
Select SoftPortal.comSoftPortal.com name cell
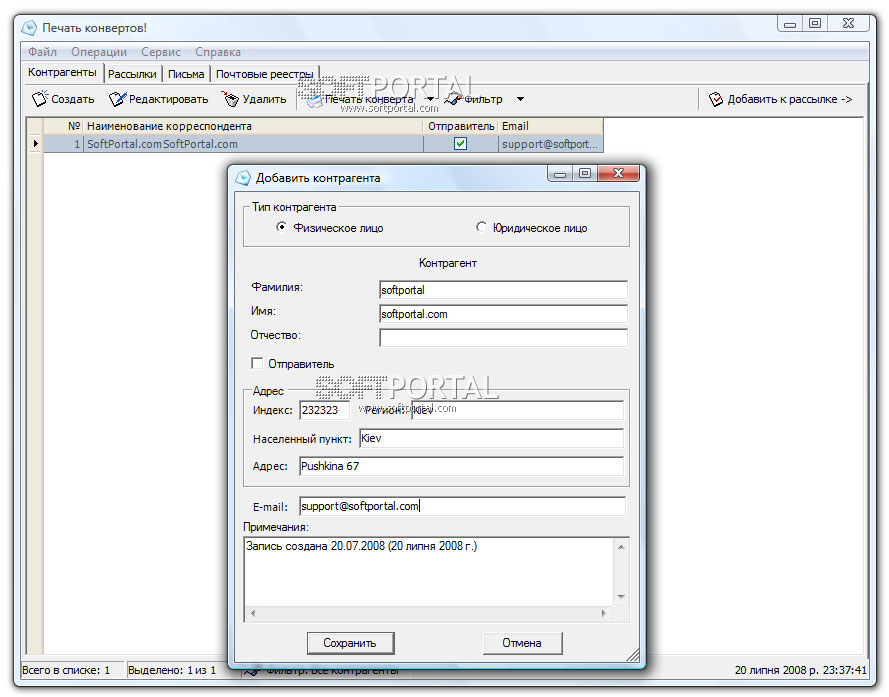pos(253,143)
